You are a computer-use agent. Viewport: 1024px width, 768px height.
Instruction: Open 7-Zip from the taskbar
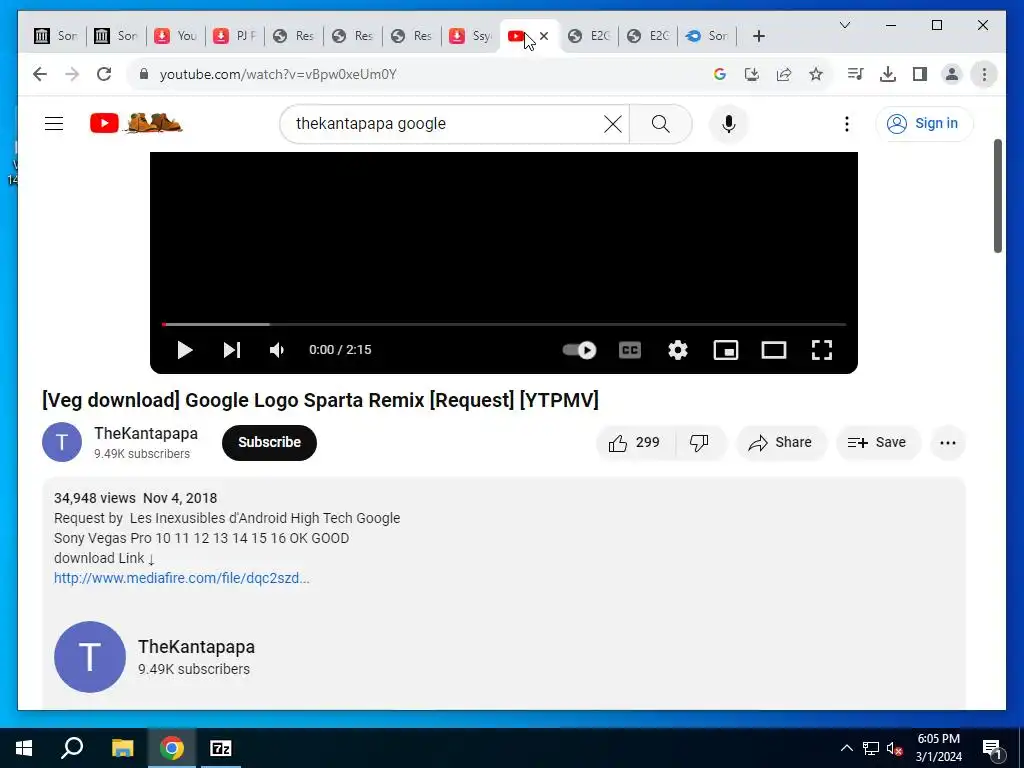pos(221,748)
